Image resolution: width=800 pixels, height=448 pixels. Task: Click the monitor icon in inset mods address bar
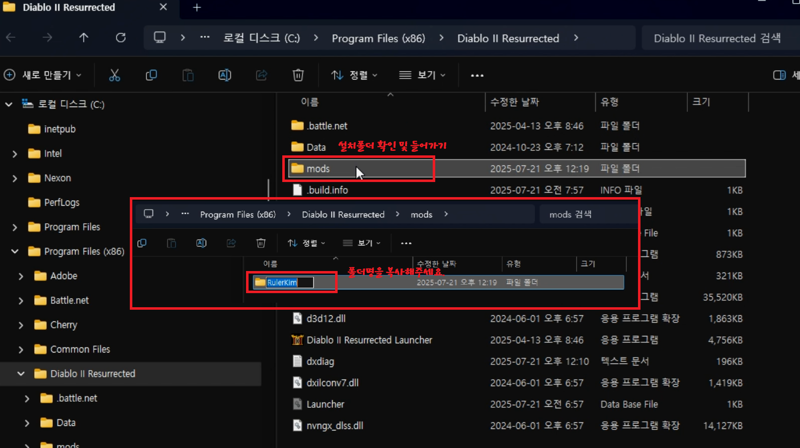[148, 214]
